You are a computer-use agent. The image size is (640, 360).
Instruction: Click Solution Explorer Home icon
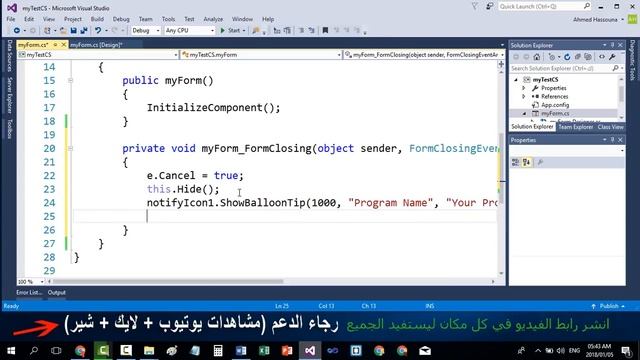pos(537,57)
